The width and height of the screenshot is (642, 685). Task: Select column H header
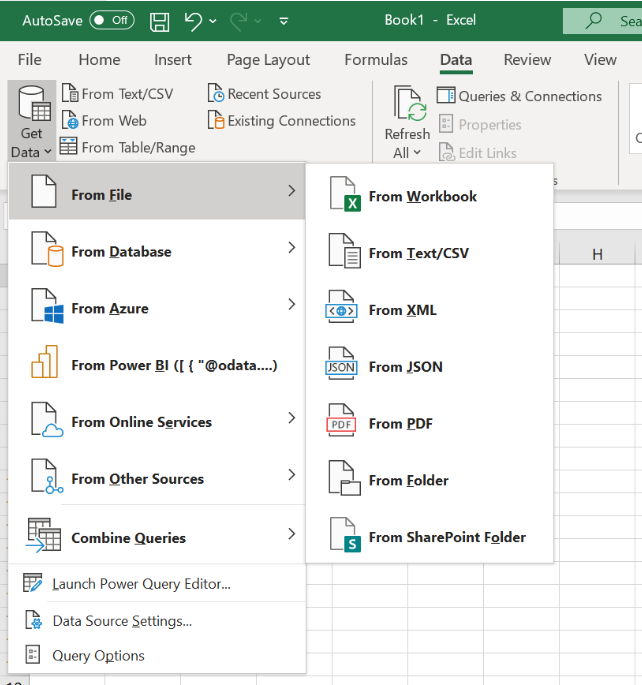597,254
